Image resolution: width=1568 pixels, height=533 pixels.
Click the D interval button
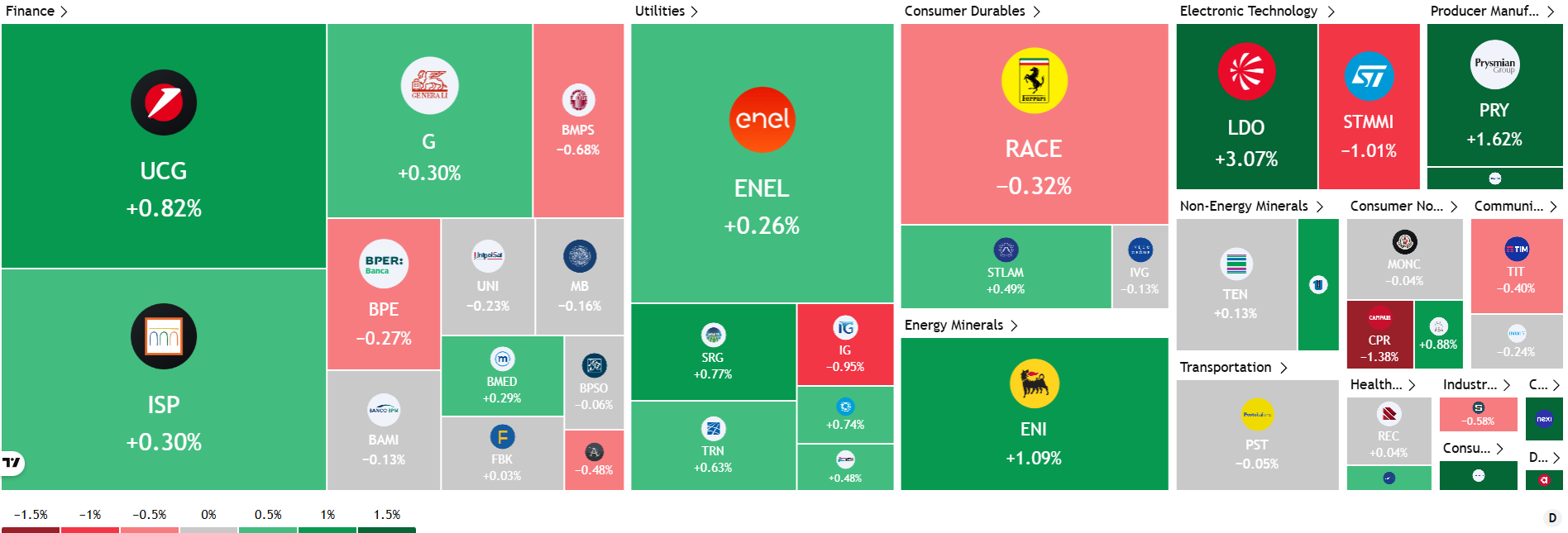pos(1551,518)
